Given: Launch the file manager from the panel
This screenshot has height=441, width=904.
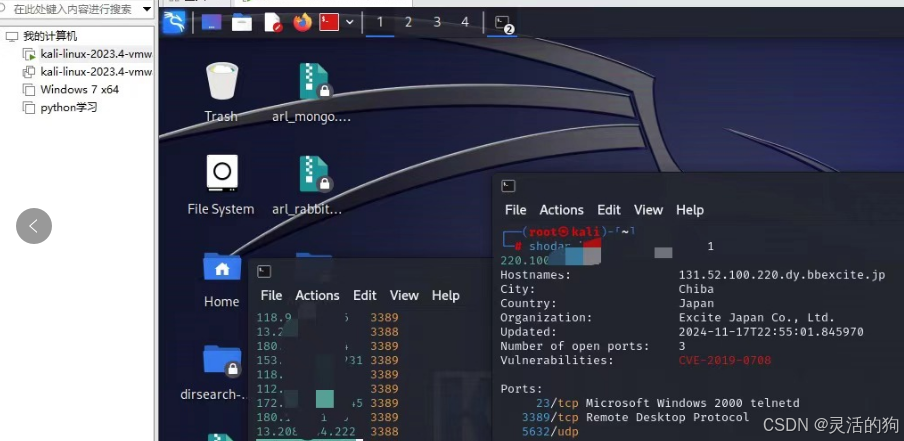Looking at the screenshot, I should (x=242, y=23).
